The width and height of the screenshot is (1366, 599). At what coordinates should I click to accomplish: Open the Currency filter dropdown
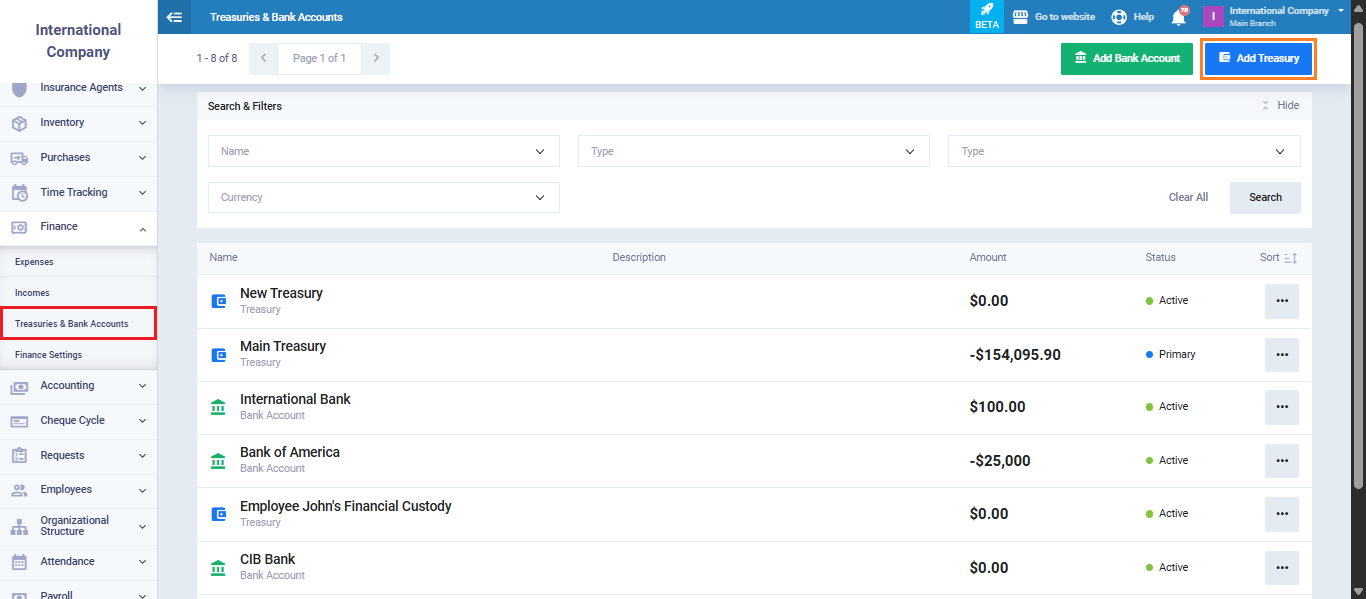(x=383, y=197)
